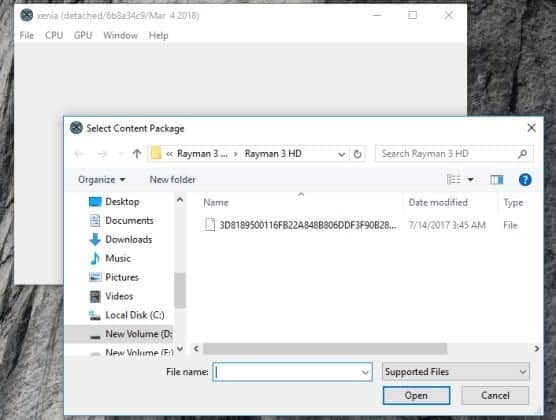Refresh the Rayman 3 HD folder listing
Image resolution: width=556 pixels, height=420 pixels.
(357, 154)
